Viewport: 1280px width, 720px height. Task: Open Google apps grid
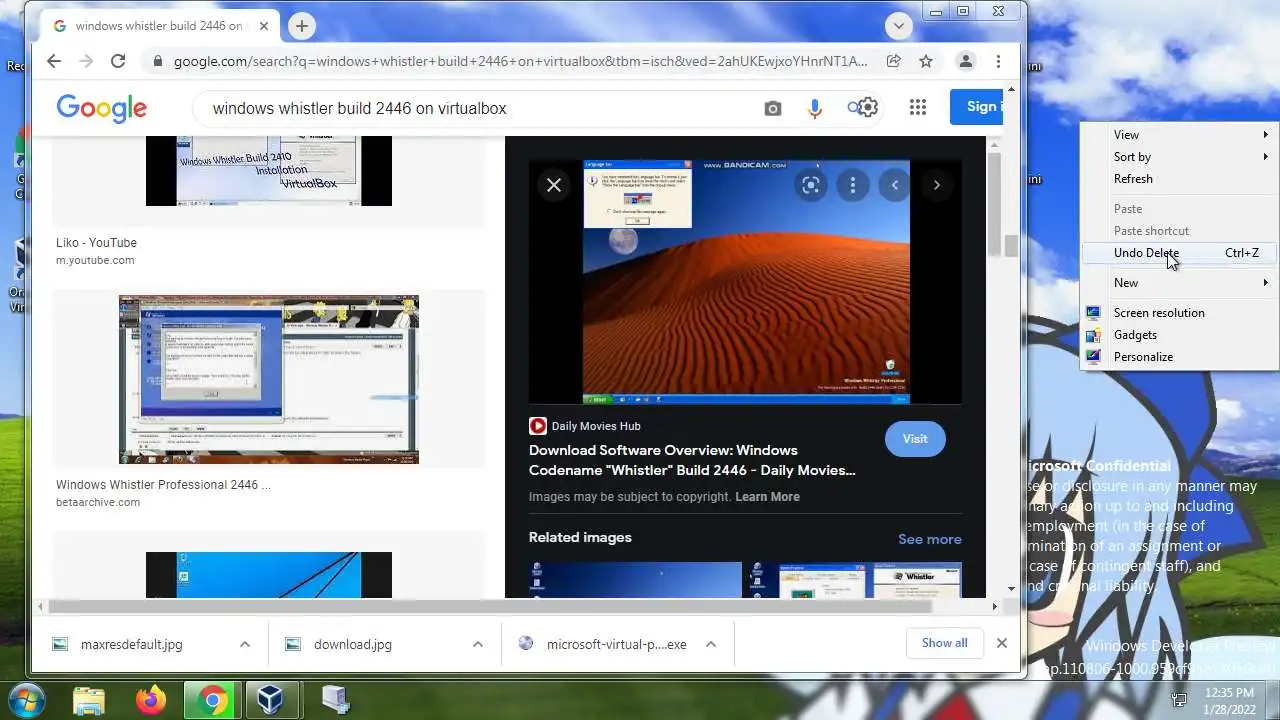(918, 107)
